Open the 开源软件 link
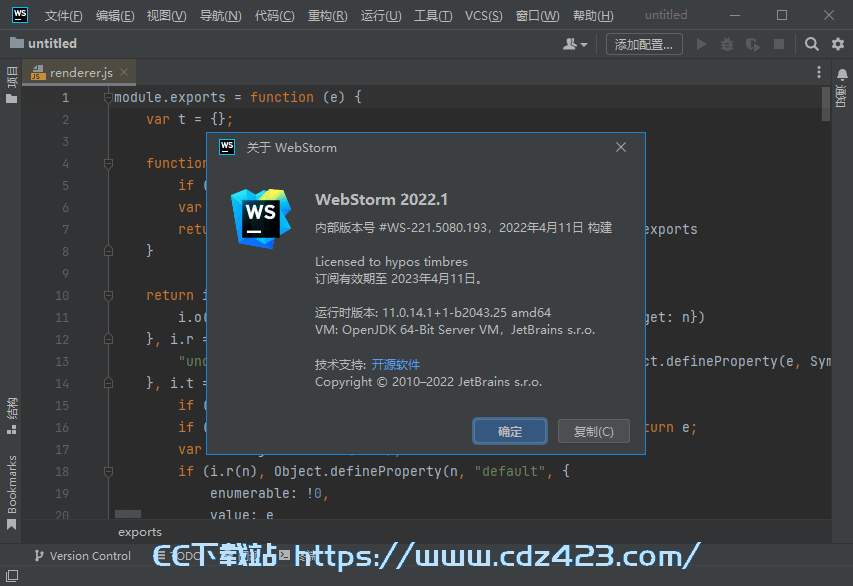This screenshot has width=853, height=586. click(x=395, y=365)
